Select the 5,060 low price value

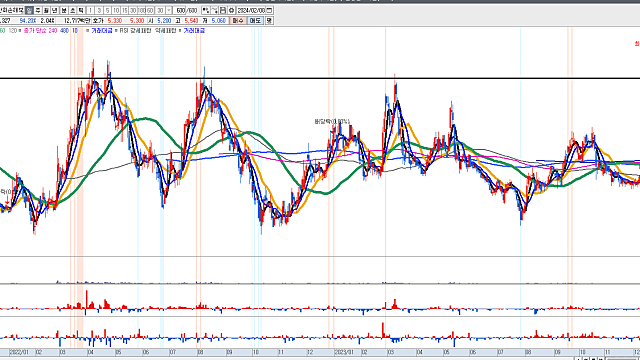[x=219, y=21]
